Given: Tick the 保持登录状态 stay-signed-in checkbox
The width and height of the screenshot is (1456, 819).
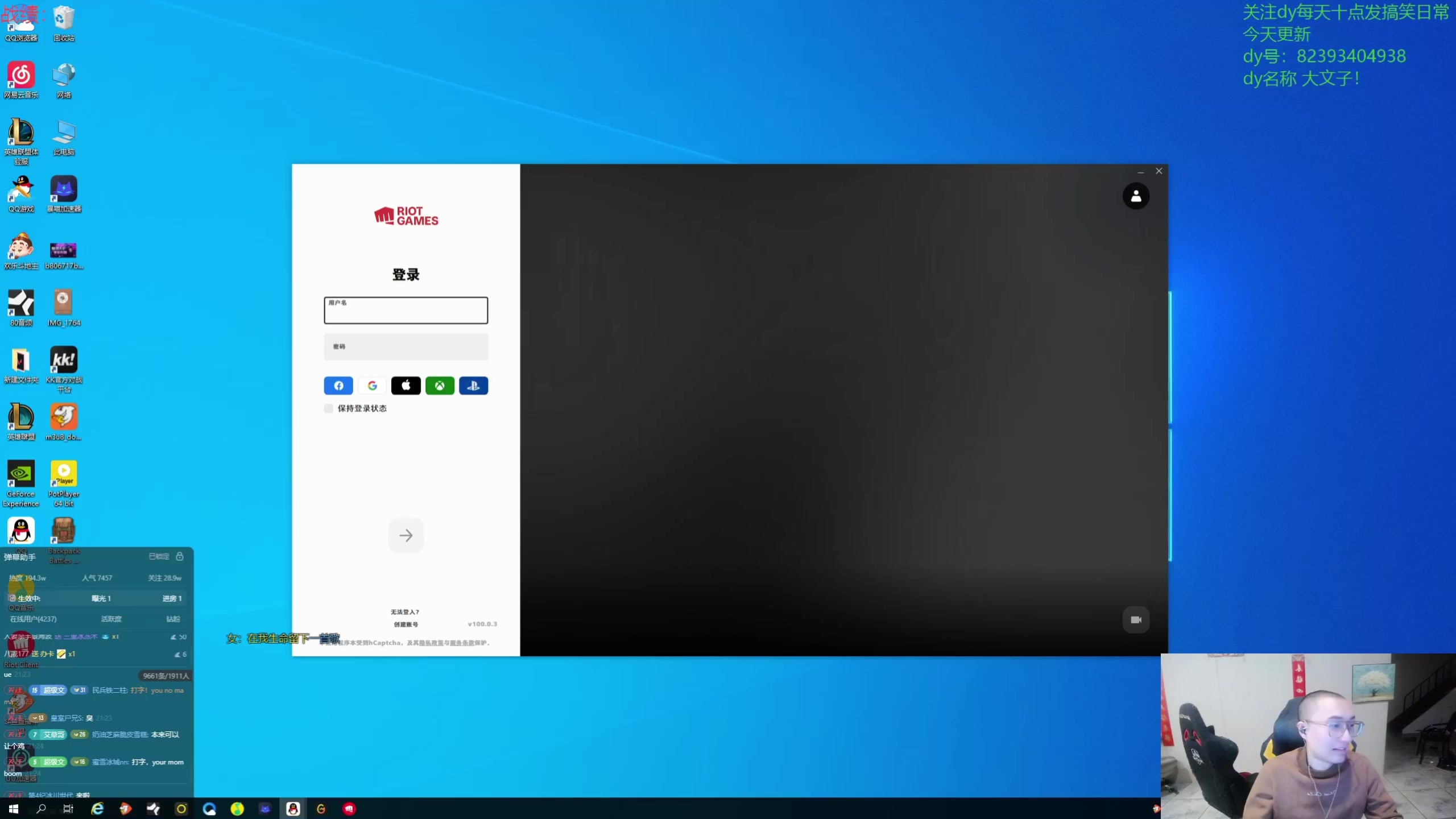Looking at the screenshot, I should pos(328,408).
